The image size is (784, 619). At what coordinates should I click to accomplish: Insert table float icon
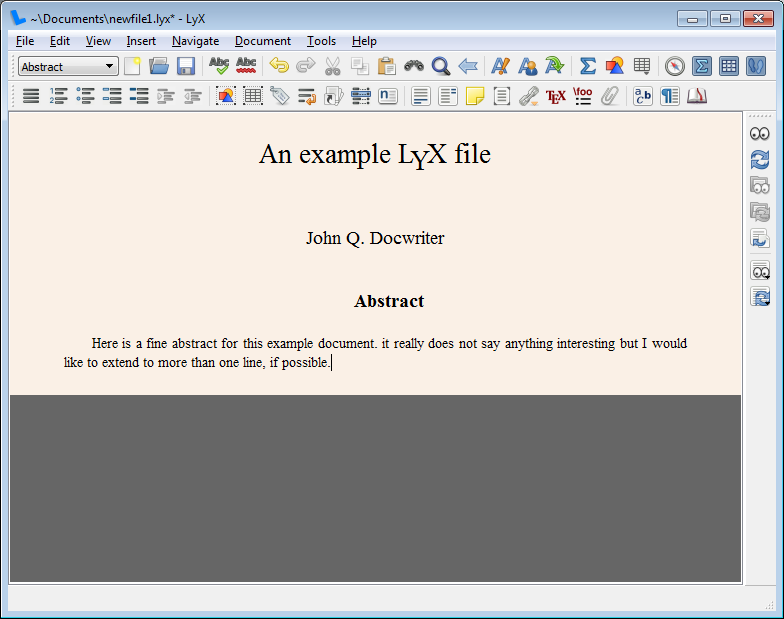point(253,96)
